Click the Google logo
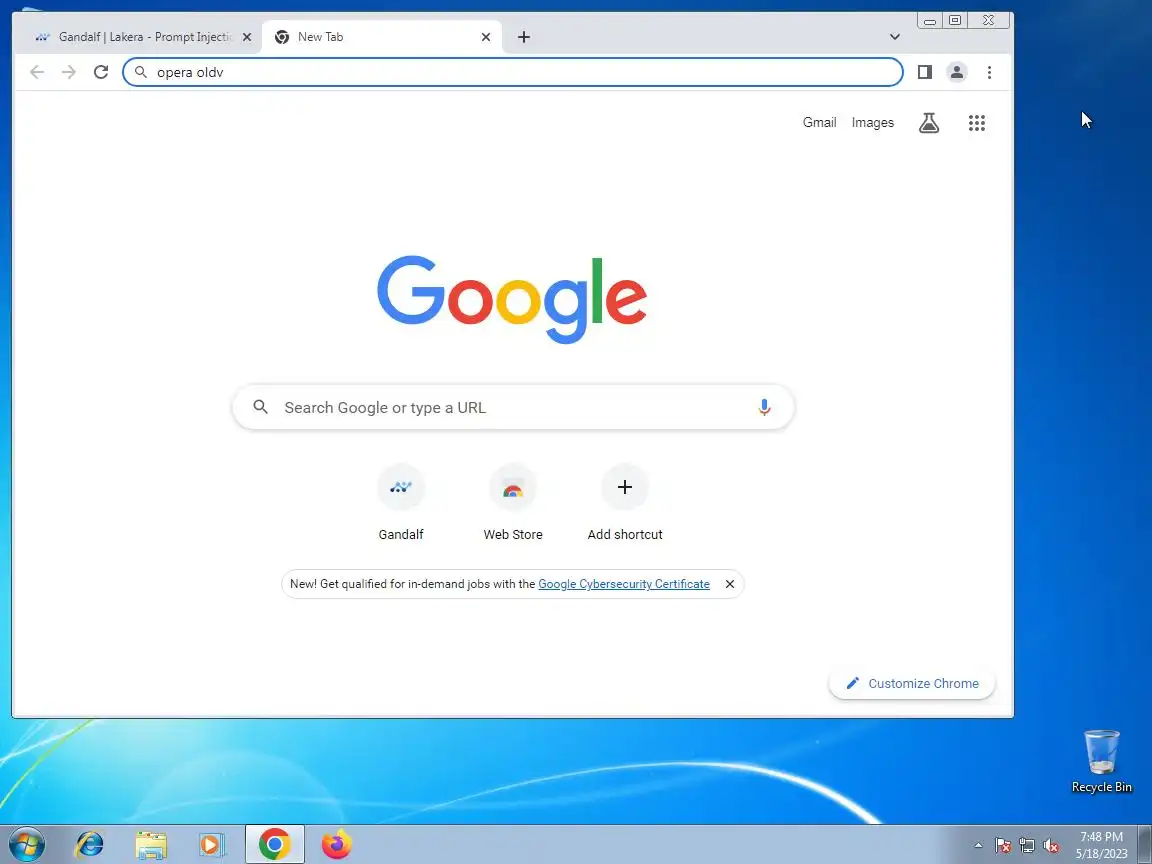This screenshot has height=864, width=1152. pos(512,298)
